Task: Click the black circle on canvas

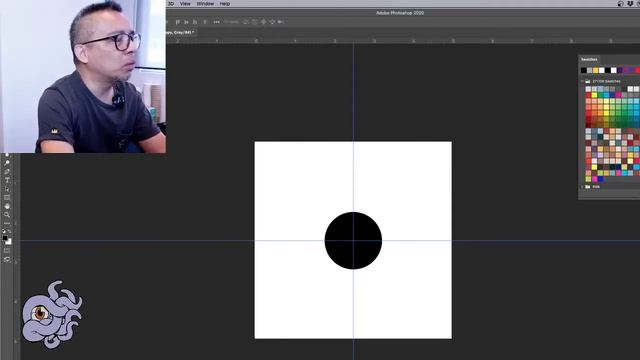Action: (x=353, y=240)
